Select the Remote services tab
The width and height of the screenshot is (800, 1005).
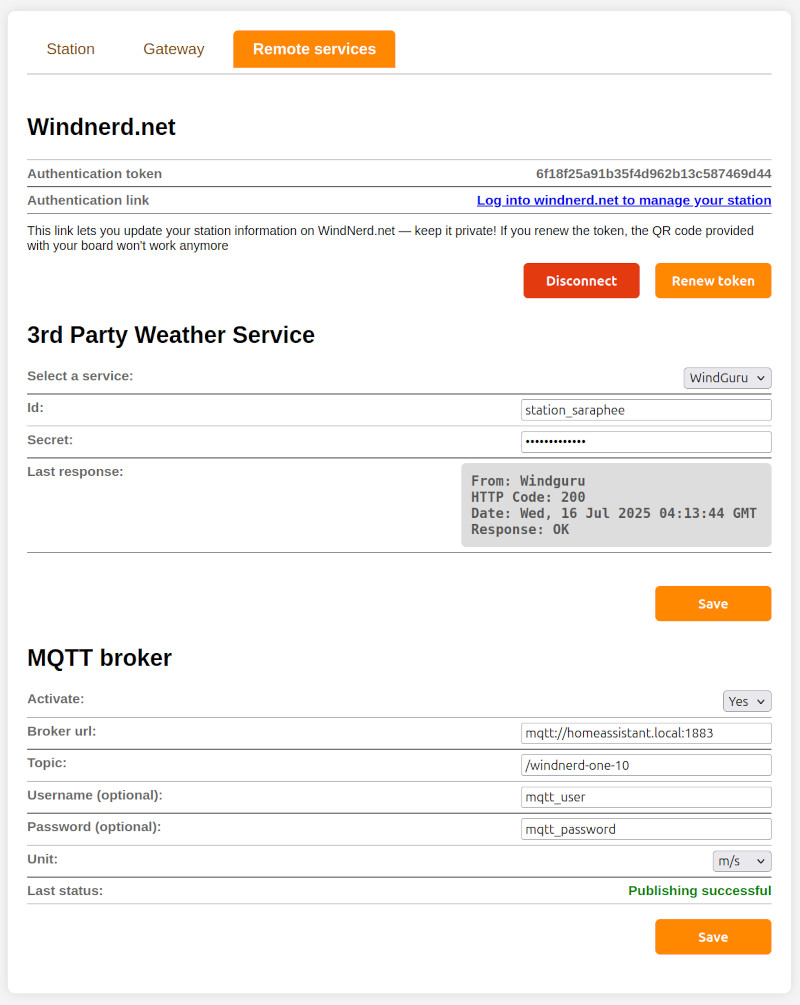[314, 49]
